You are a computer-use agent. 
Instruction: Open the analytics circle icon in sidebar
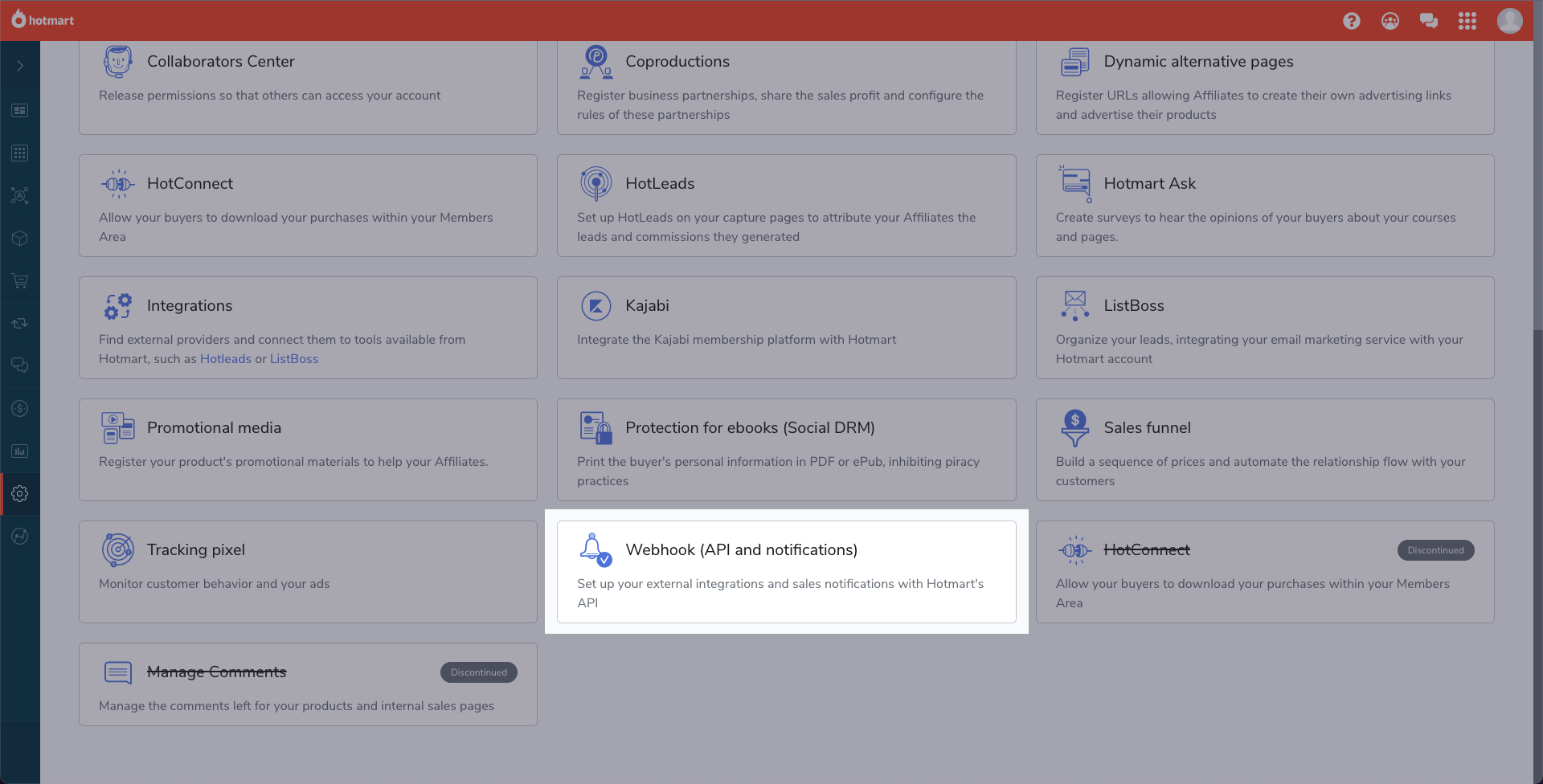(20, 536)
